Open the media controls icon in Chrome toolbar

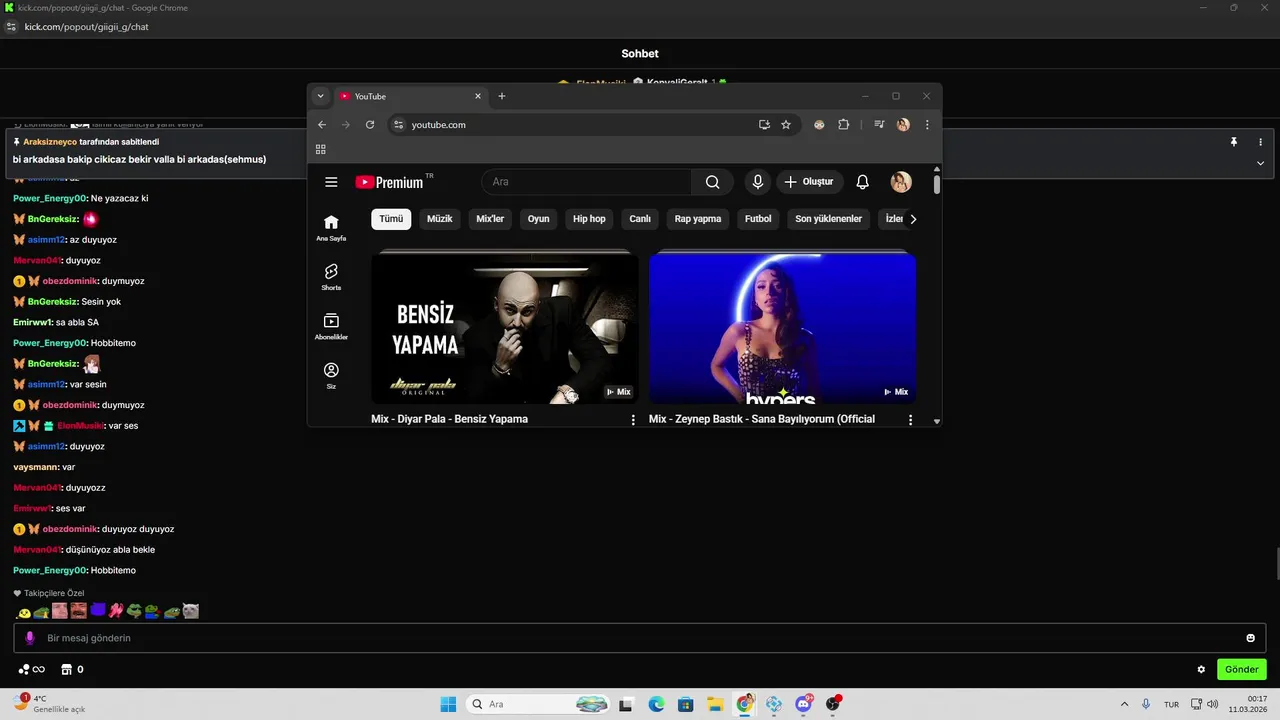(879, 125)
